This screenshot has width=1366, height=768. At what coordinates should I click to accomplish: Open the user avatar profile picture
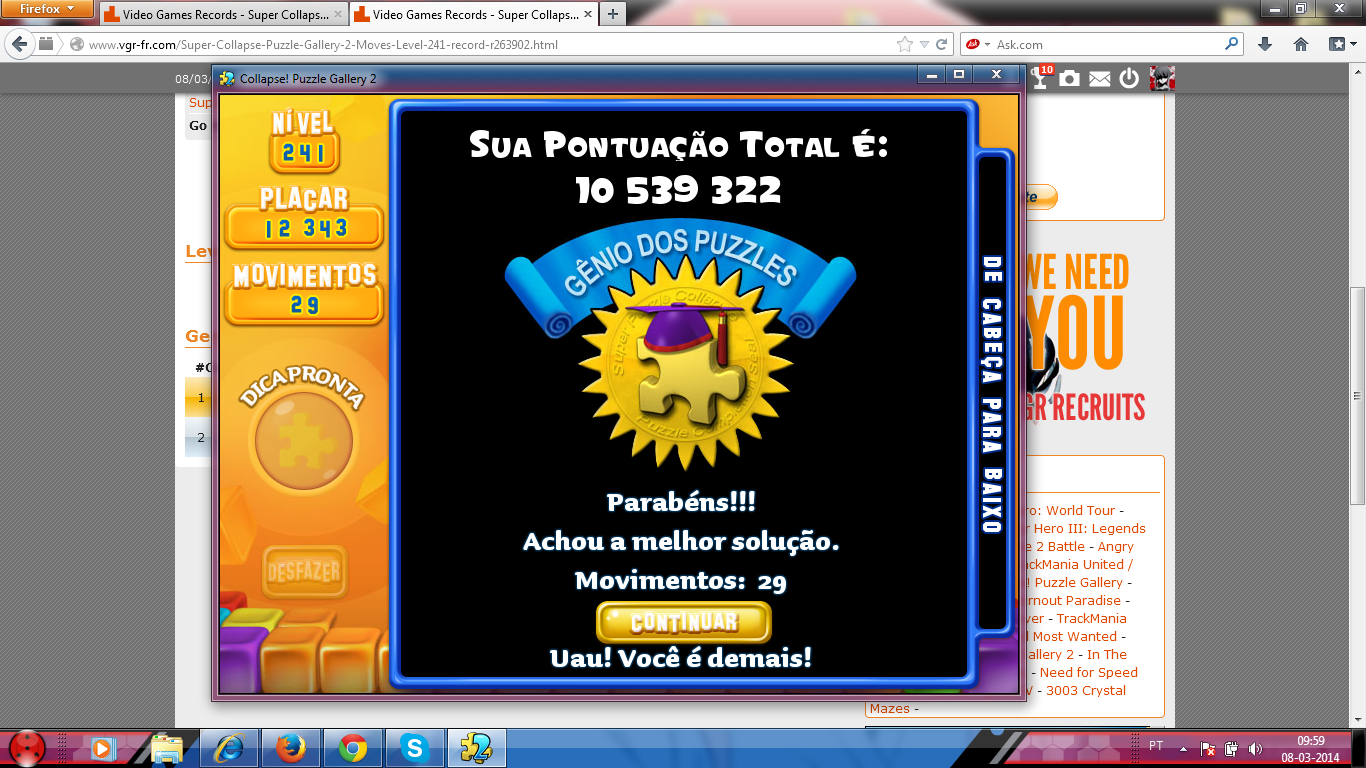pos(1162,78)
